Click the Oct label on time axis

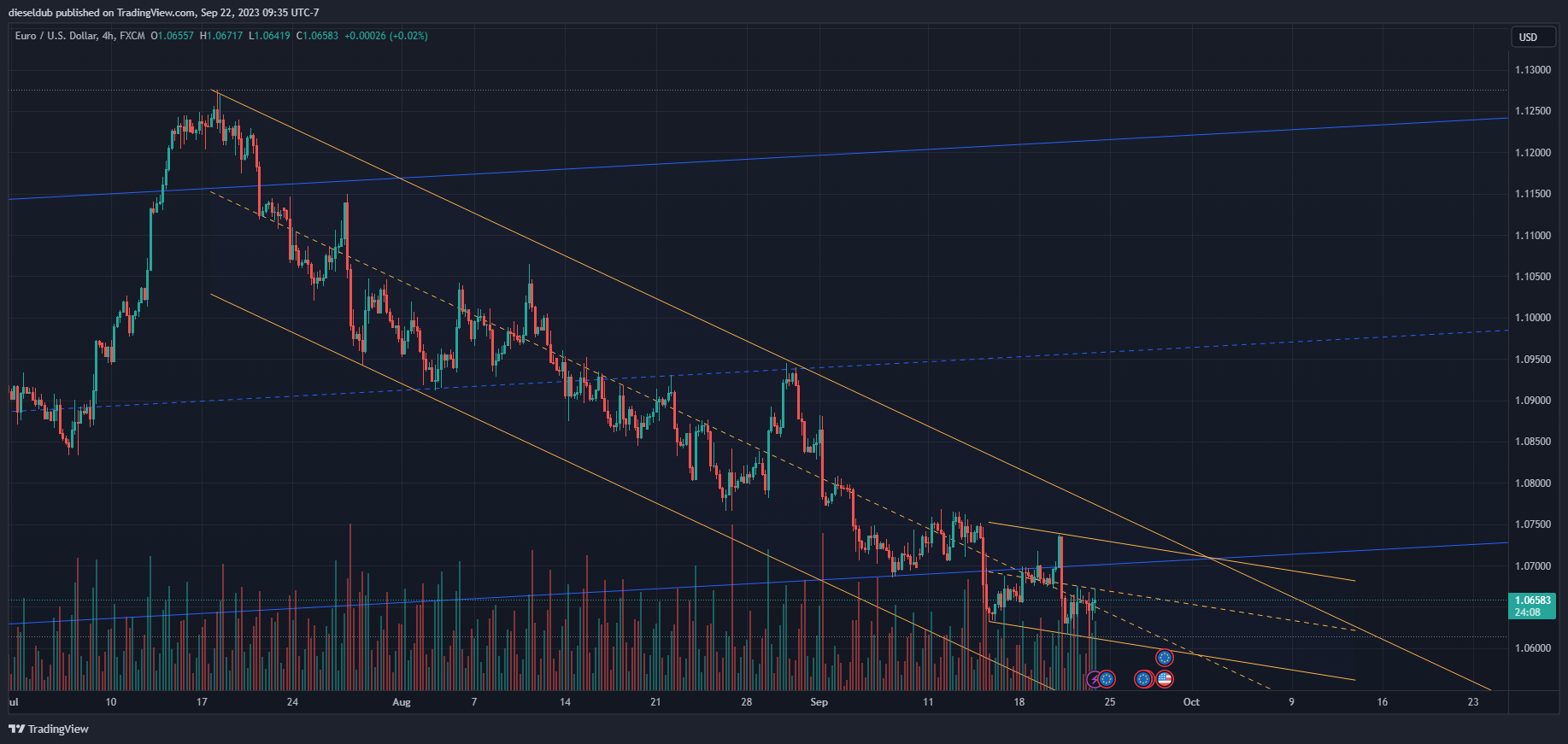[1191, 702]
